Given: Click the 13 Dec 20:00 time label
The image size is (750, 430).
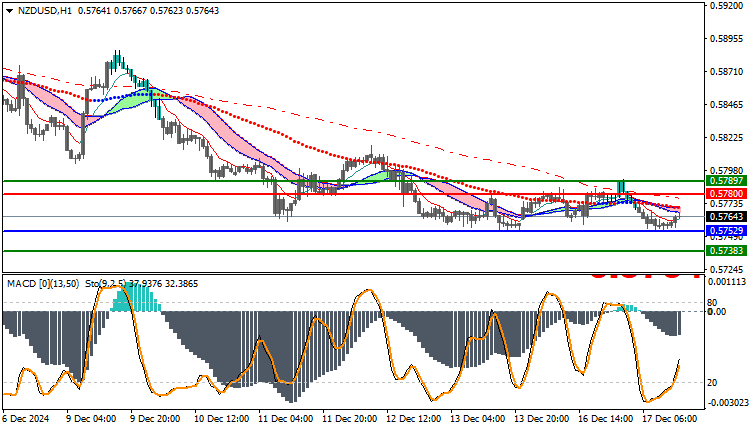Looking at the screenshot, I should click(542, 419).
